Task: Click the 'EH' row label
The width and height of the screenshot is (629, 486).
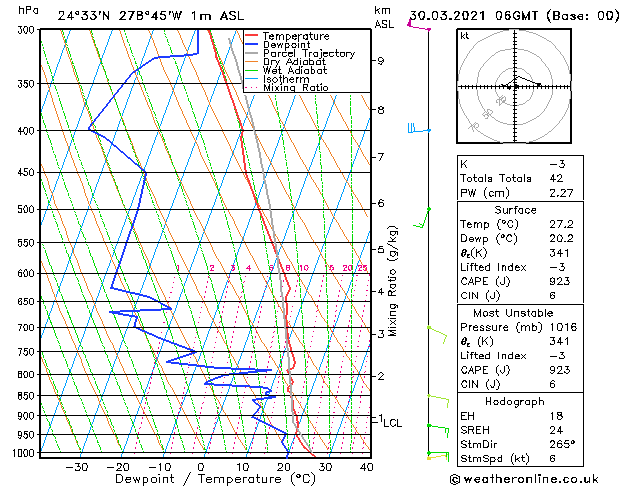Action: pos(467,416)
